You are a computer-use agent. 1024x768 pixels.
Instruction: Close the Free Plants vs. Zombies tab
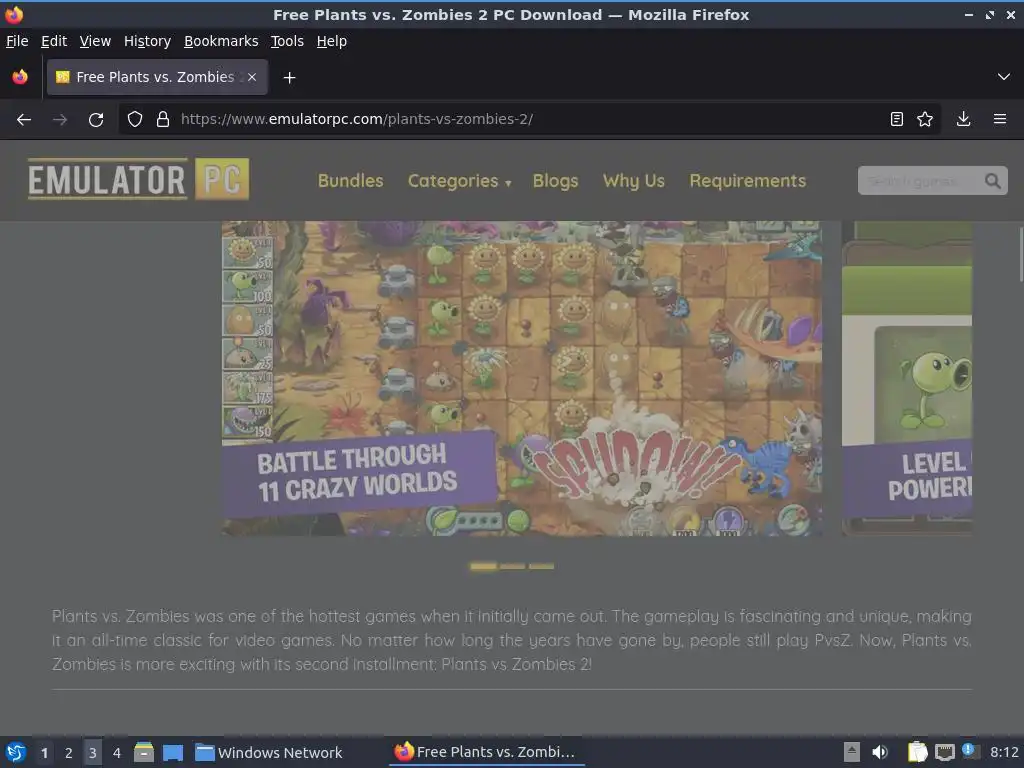[252, 77]
